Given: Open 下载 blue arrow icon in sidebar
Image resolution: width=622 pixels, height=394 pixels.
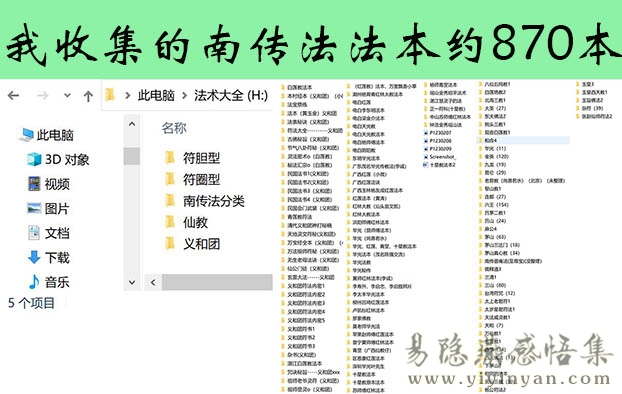Looking at the screenshot, I should (x=34, y=257).
